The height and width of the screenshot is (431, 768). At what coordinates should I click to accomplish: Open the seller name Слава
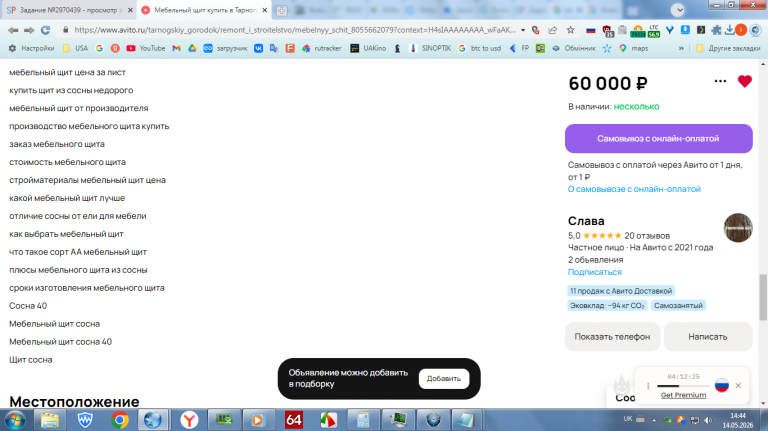(586, 221)
